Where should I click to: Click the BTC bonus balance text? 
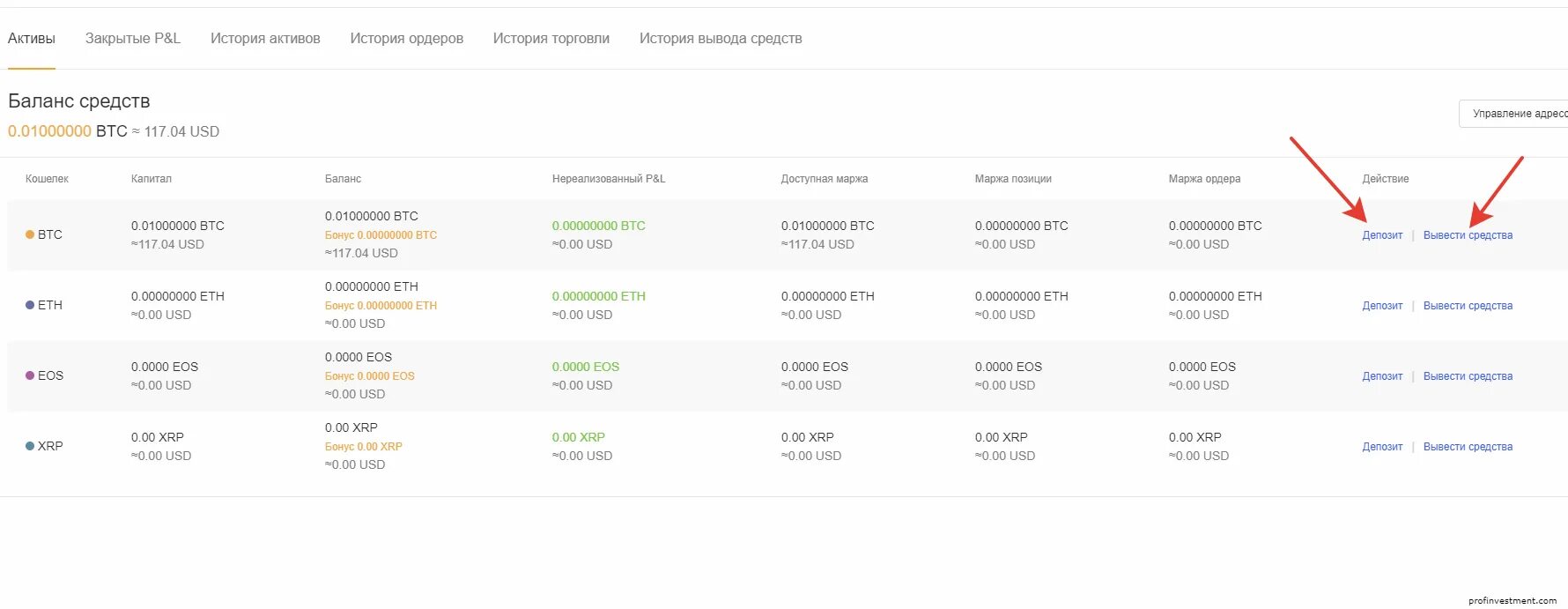click(381, 235)
